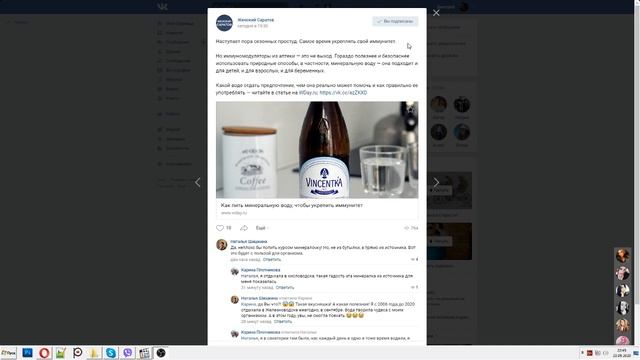Go to the previous post with the left arrow

[x=198, y=182]
